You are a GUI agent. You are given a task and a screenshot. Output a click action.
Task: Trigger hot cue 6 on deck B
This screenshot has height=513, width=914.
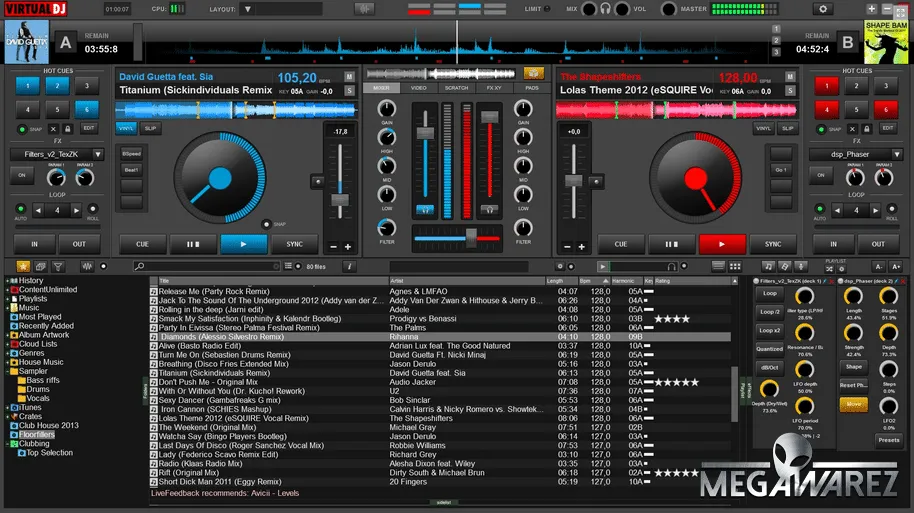tap(885, 109)
